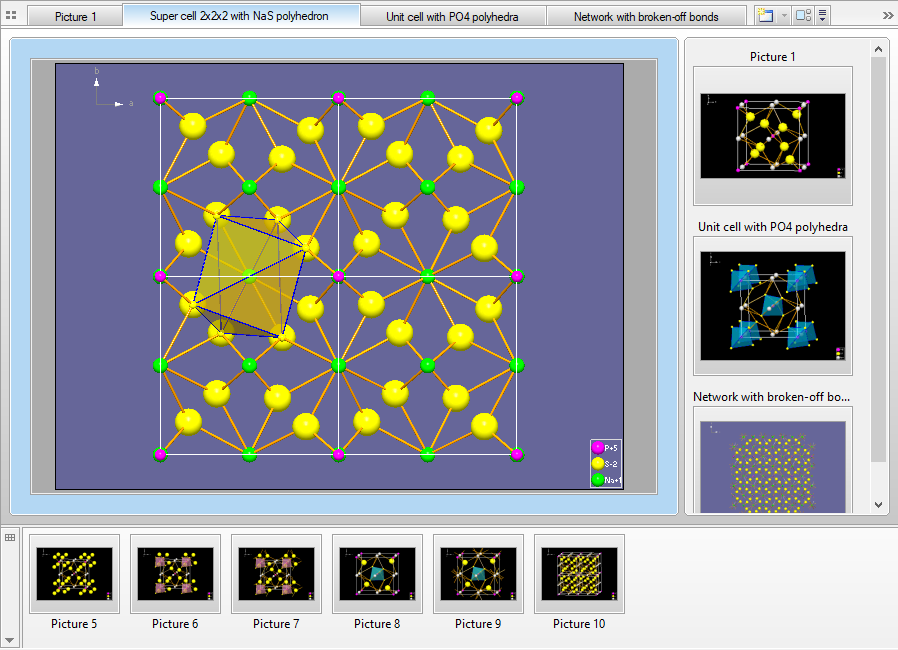Click the sidebar scrollbar down arrow
The image size is (898, 650).
click(x=878, y=503)
